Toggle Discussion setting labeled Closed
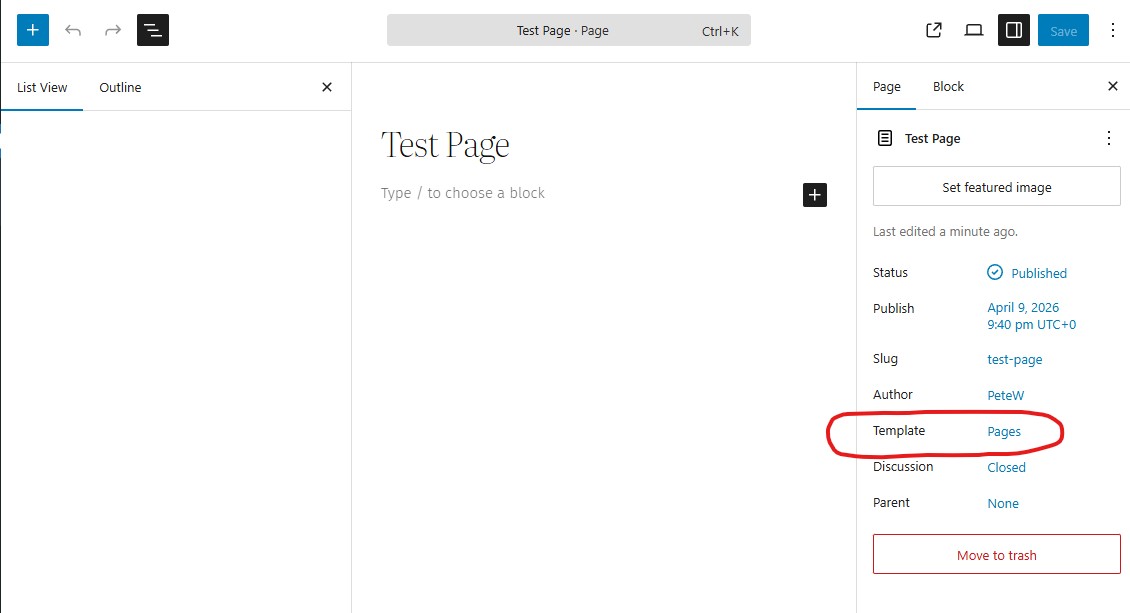 point(1006,467)
